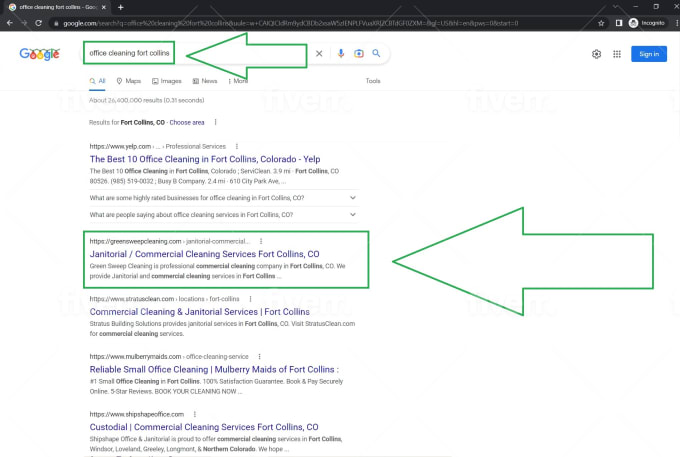The width and height of the screenshot is (680, 457).
Task: Expand 'What are some highly rated businesses' question
Action: pos(223,198)
